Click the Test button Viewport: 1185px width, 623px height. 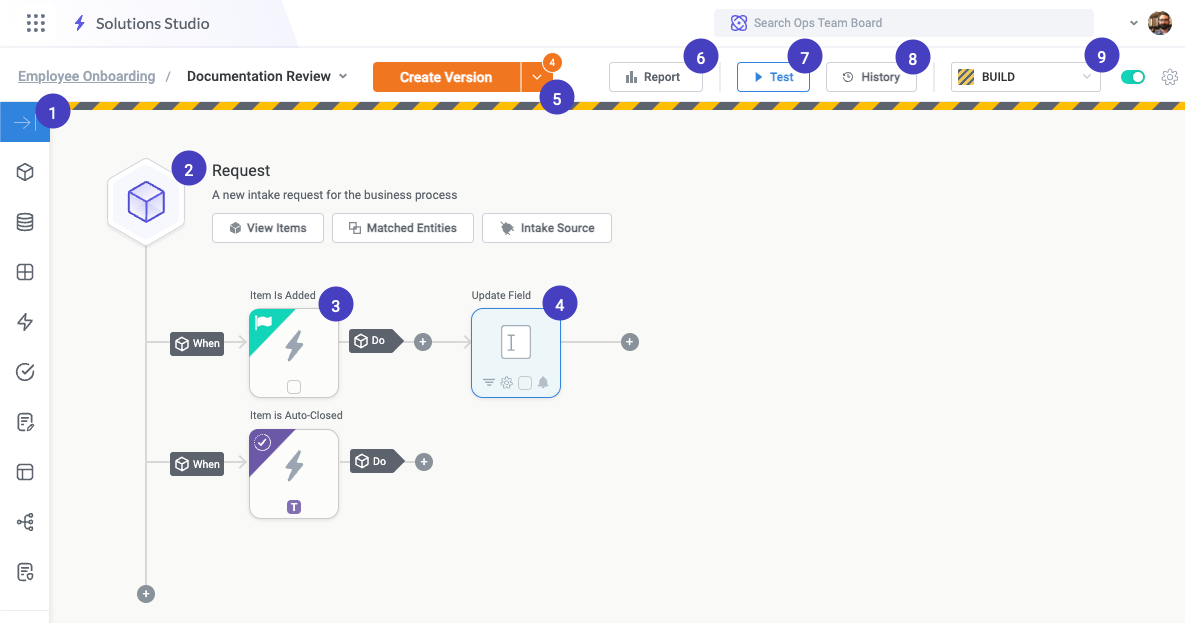click(773, 77)
